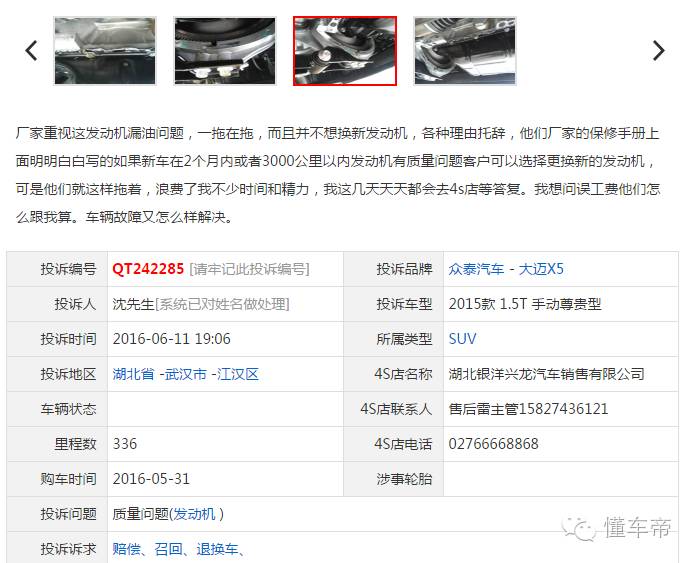The image size is (695, 563).
Task: Click the 4S store phone 02766668868
Action: coord(493,444)
